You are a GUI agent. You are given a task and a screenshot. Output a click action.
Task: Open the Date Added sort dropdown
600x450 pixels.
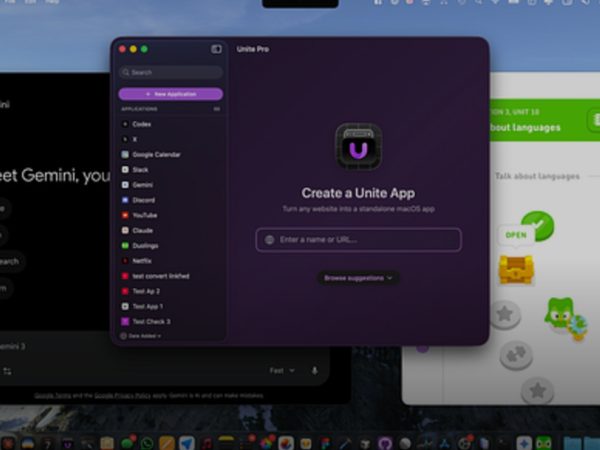tap(141, 336)
